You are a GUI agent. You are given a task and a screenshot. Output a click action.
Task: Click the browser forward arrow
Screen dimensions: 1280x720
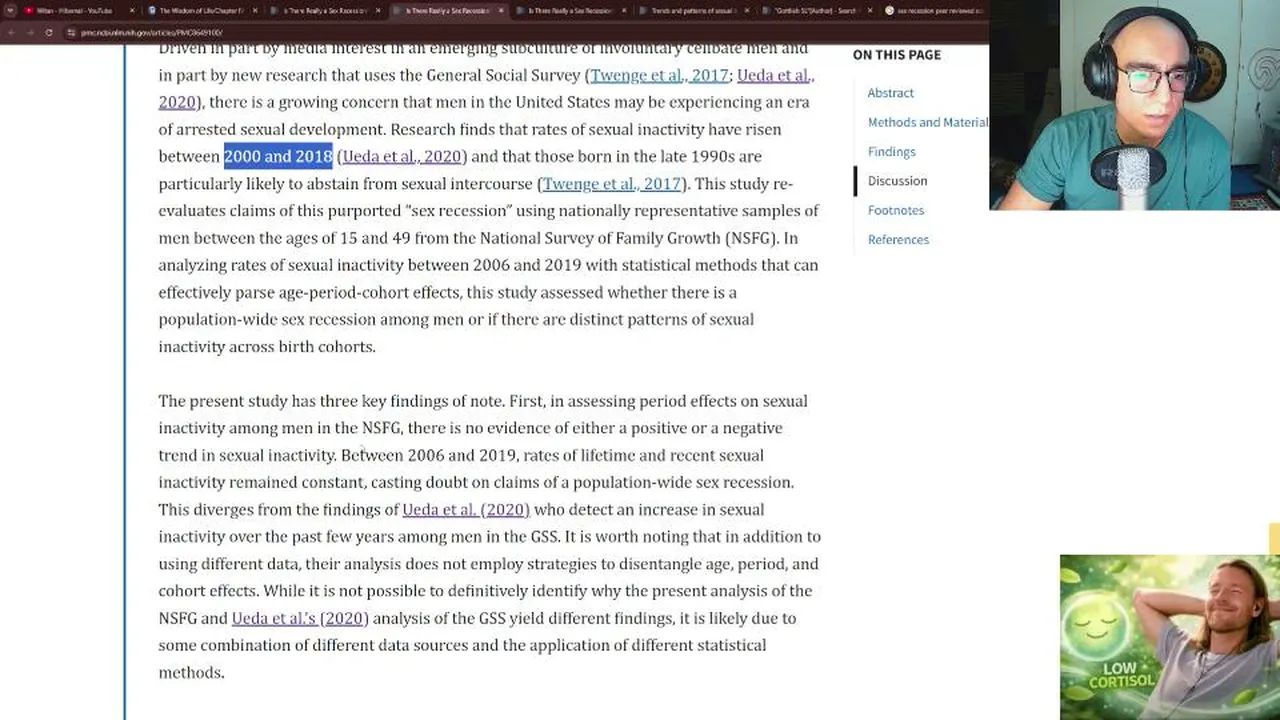point(30,32)
